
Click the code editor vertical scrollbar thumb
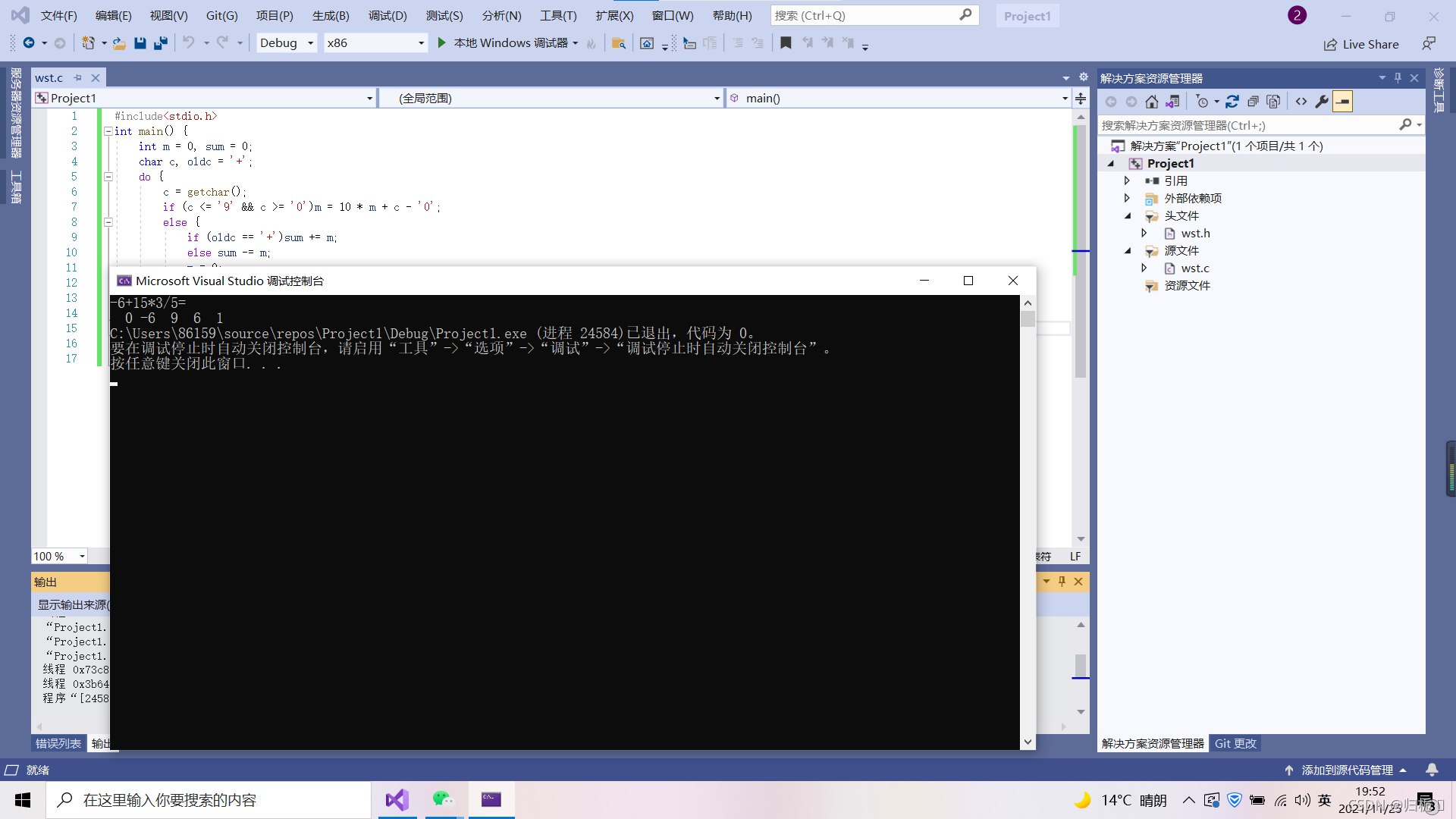tap(1081, 250)
